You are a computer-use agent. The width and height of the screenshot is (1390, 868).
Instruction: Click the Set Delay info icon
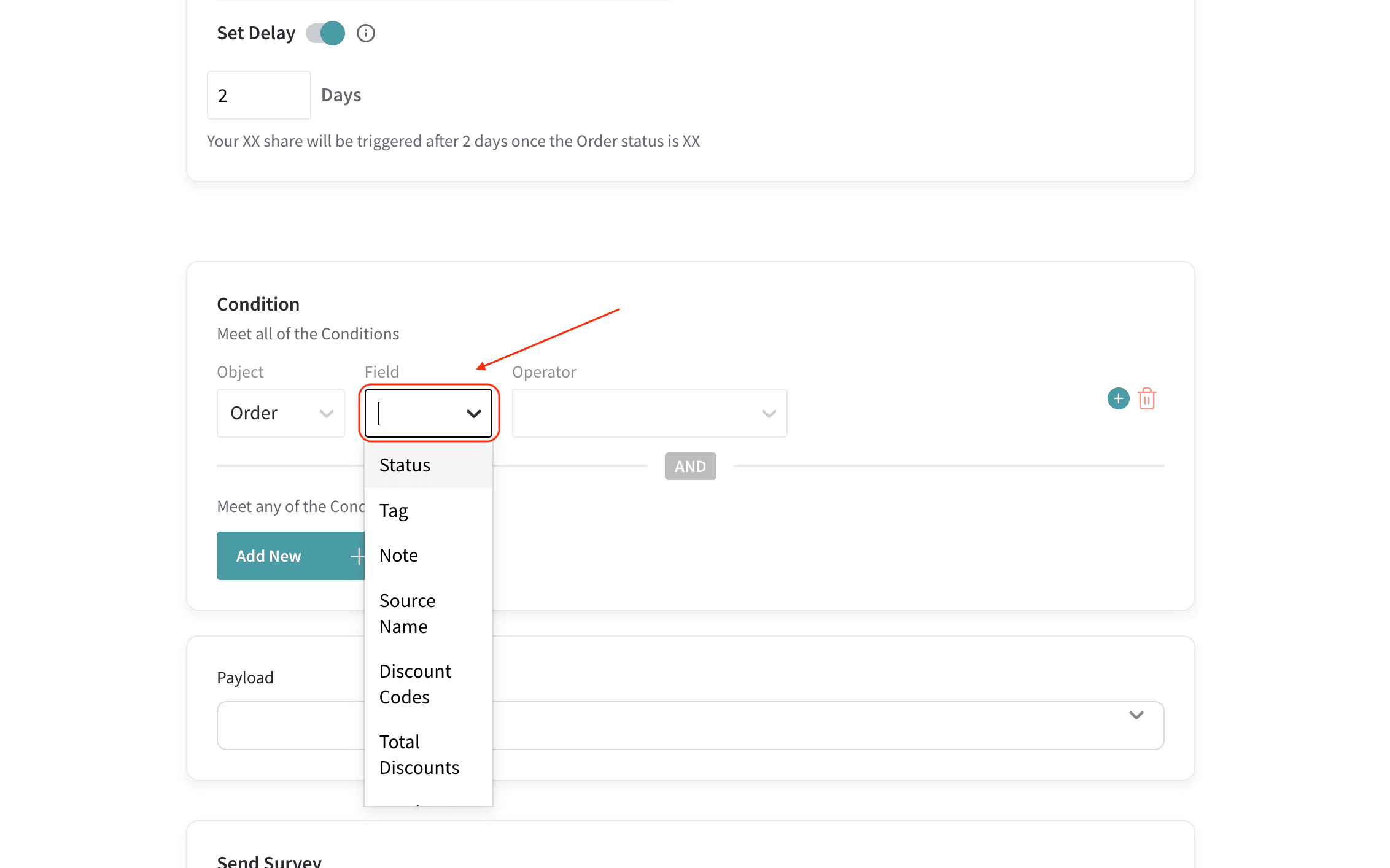(x=366, y=33)
